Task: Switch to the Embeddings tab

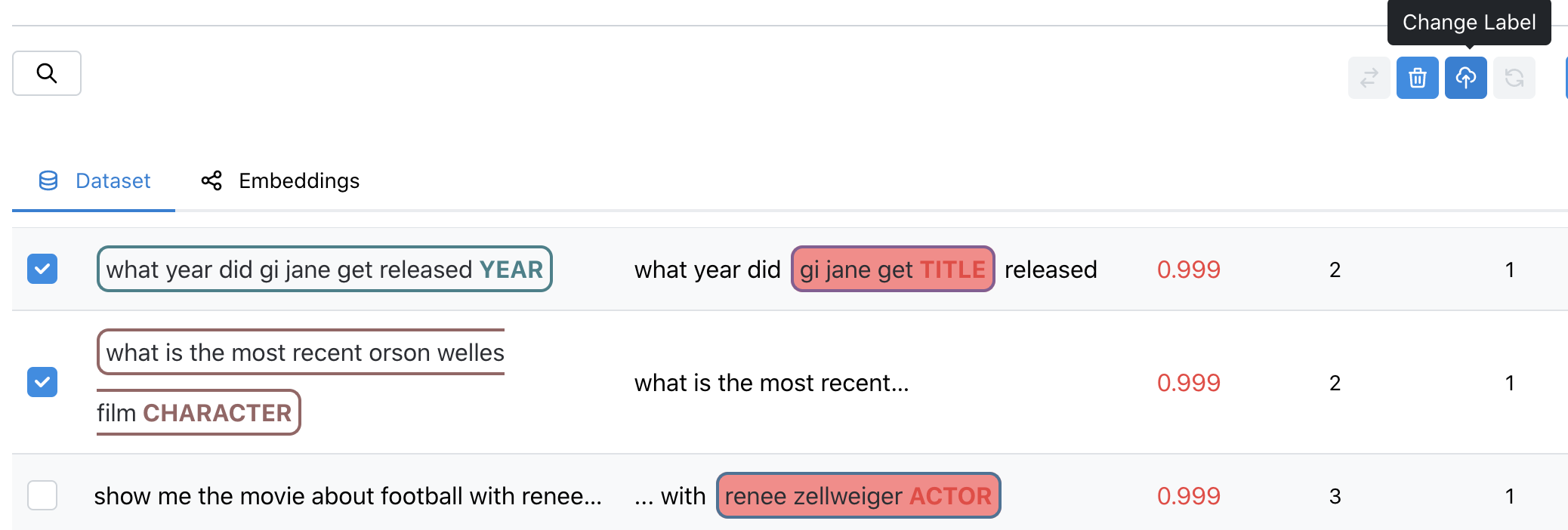Action: [x=298, y=181]
